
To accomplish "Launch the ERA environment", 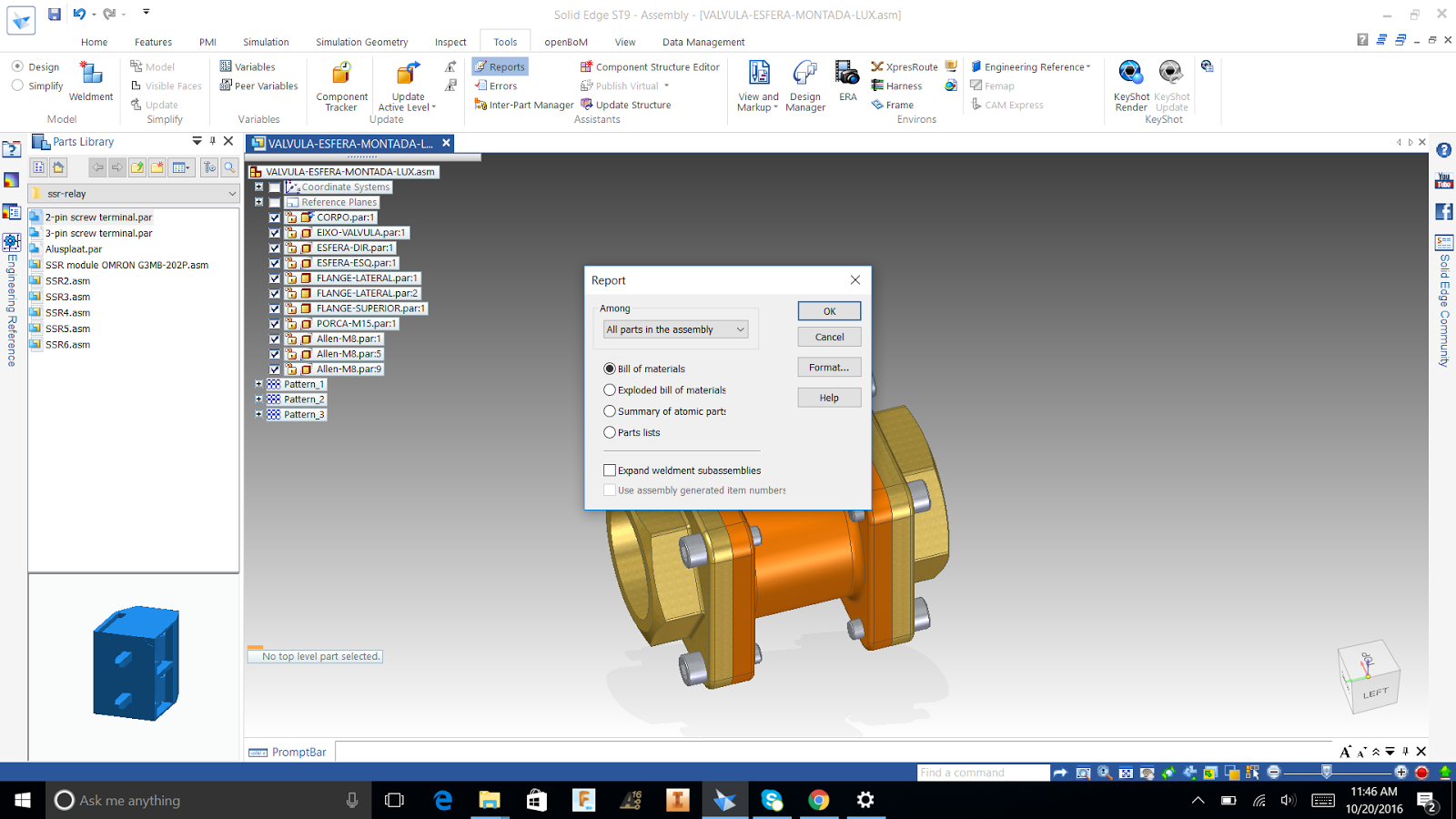I will 847,81.
